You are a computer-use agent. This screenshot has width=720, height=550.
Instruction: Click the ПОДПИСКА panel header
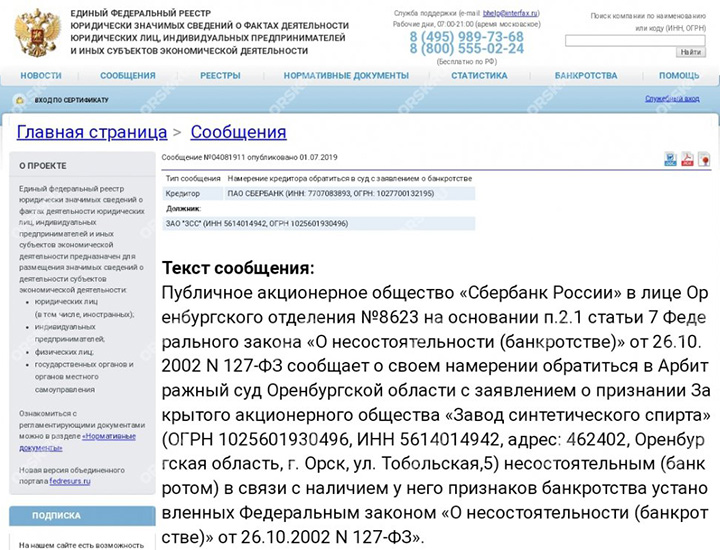pyautogui.click(x=82, y=516)
